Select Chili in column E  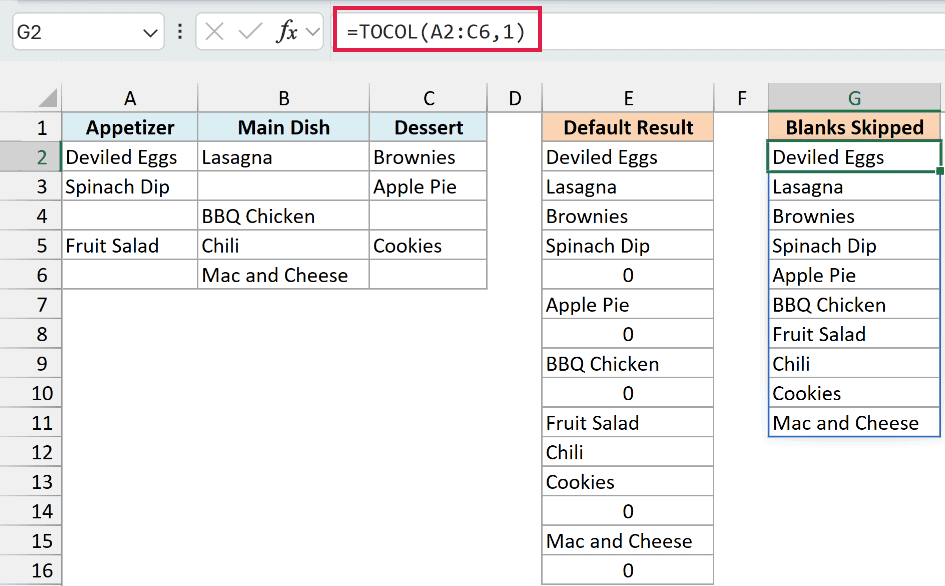[x=628, y=452]
